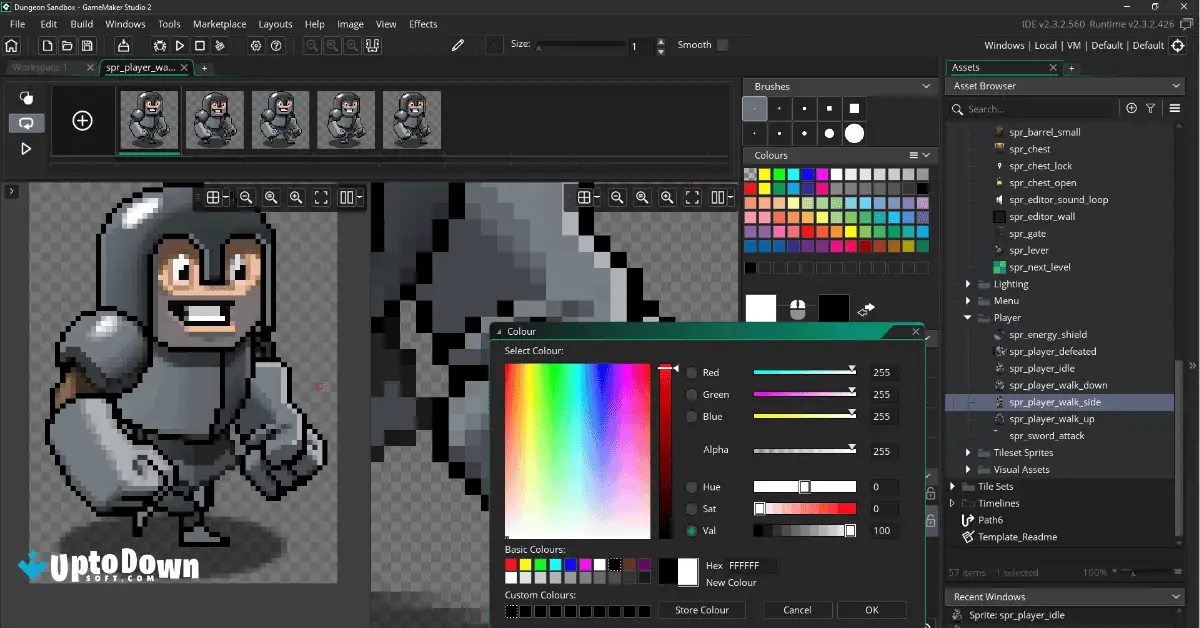Collapse the Player folder in Asset Browser
Viewport: 1200px width, 628px height.
tap(966, 317)
